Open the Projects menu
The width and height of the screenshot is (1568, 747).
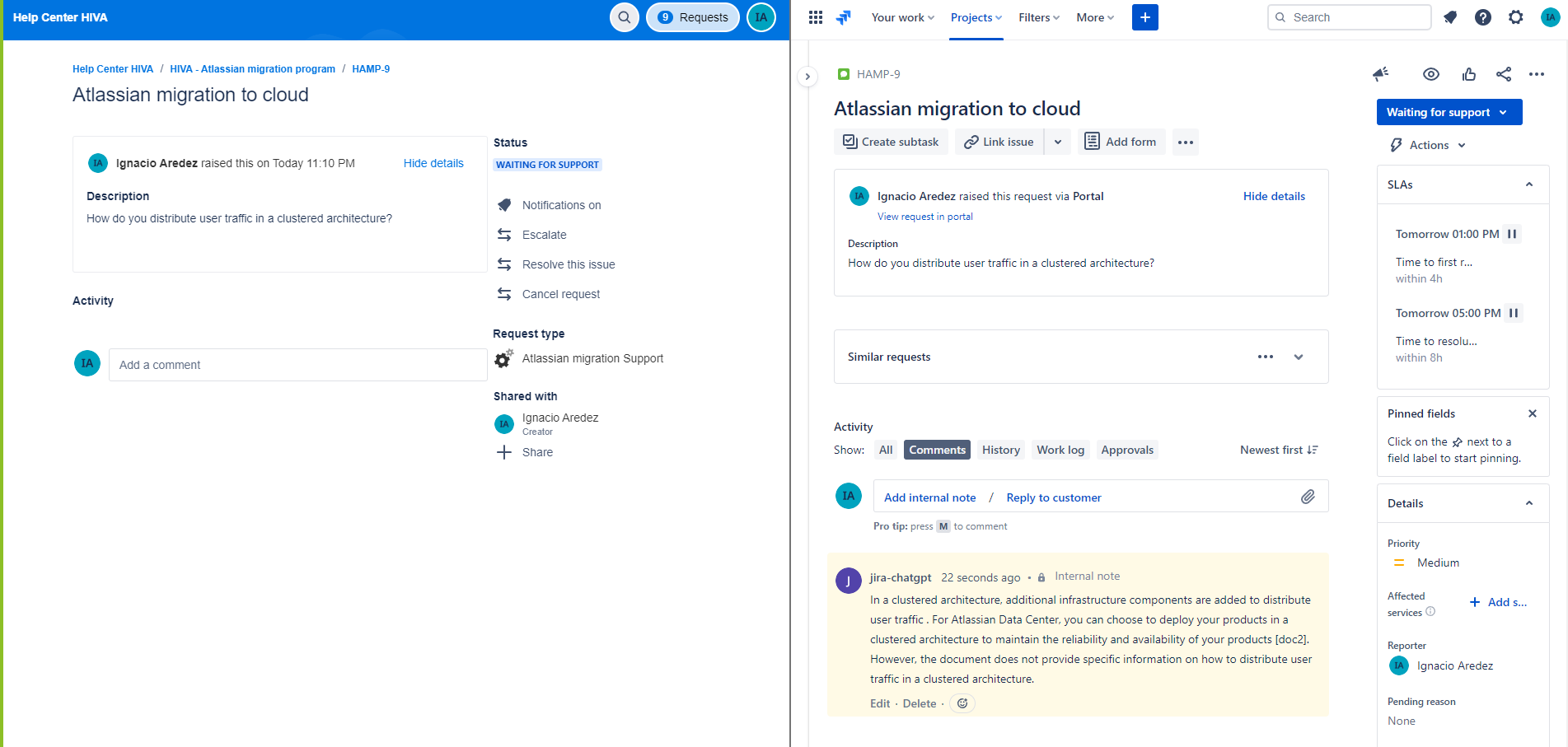(x=976, y=17)
